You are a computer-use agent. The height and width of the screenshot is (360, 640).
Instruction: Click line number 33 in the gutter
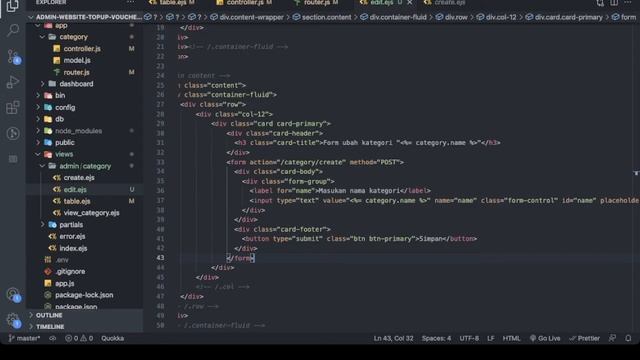coord(160,162)
